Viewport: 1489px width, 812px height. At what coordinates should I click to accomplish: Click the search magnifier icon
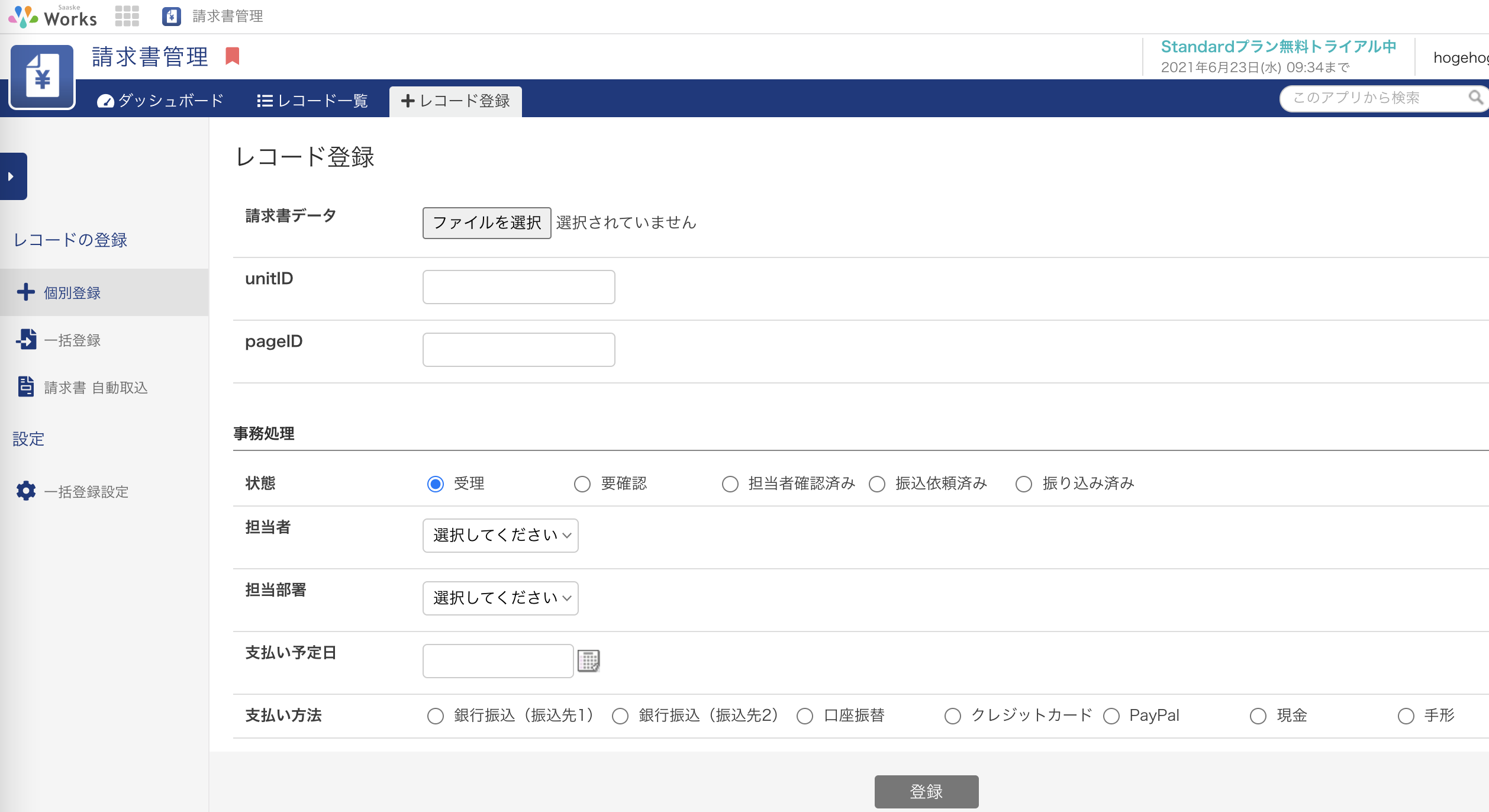1475,97
